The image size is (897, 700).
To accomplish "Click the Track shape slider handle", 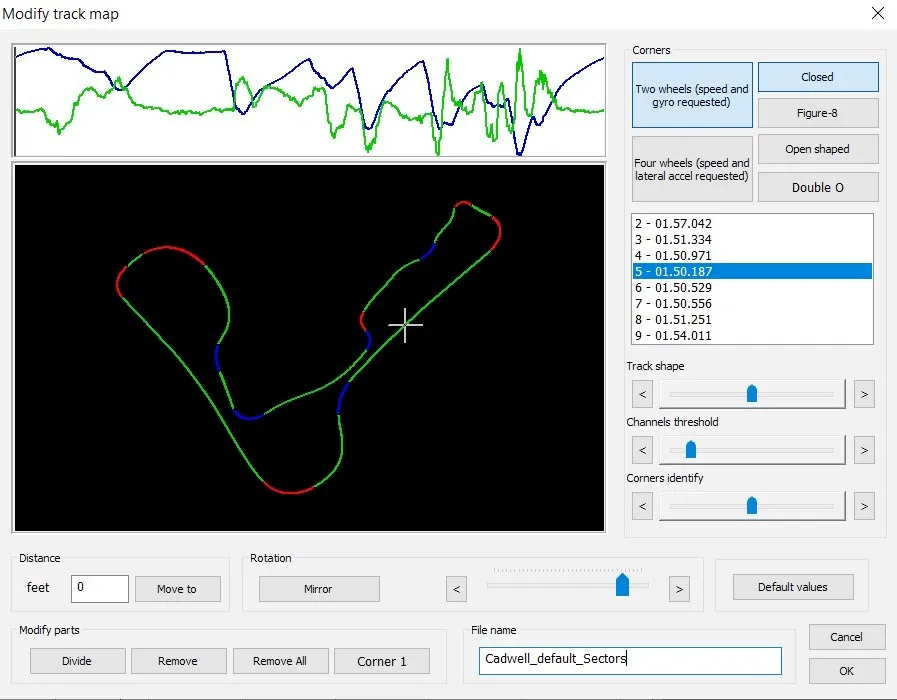I will pos(752,393).
